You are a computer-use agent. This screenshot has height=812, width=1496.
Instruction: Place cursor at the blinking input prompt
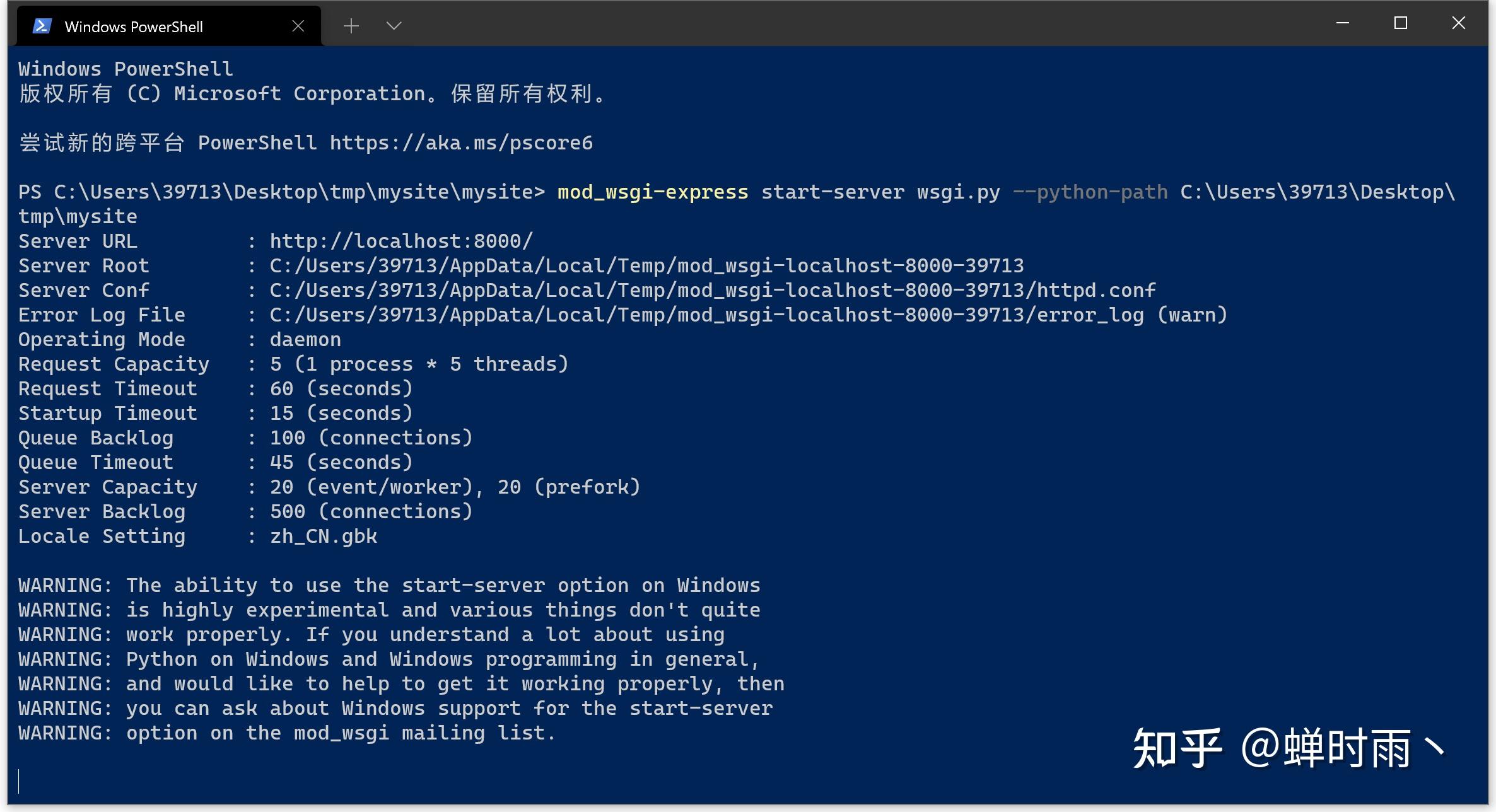click(21, 780)
